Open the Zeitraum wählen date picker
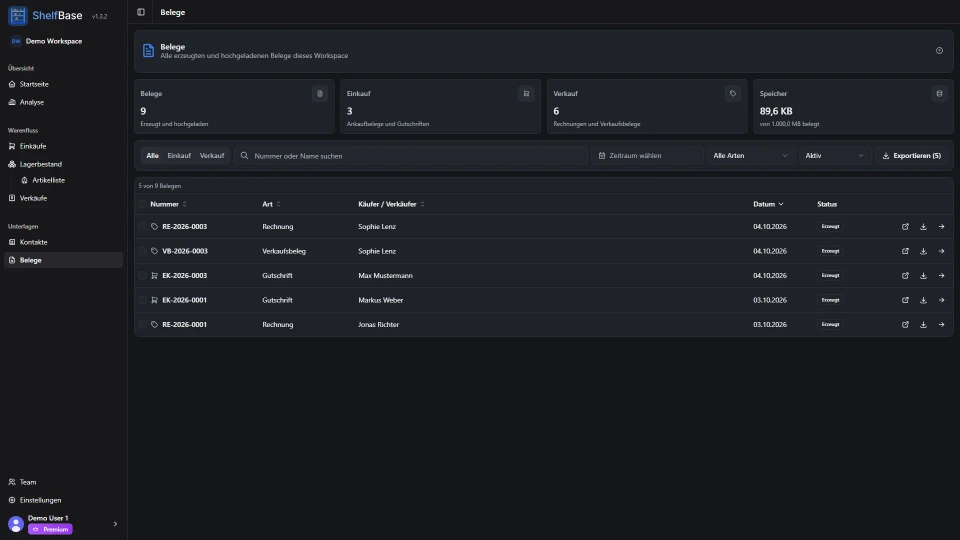The width and height of the screenshot is (960, 540). click(x=647, y=156)
